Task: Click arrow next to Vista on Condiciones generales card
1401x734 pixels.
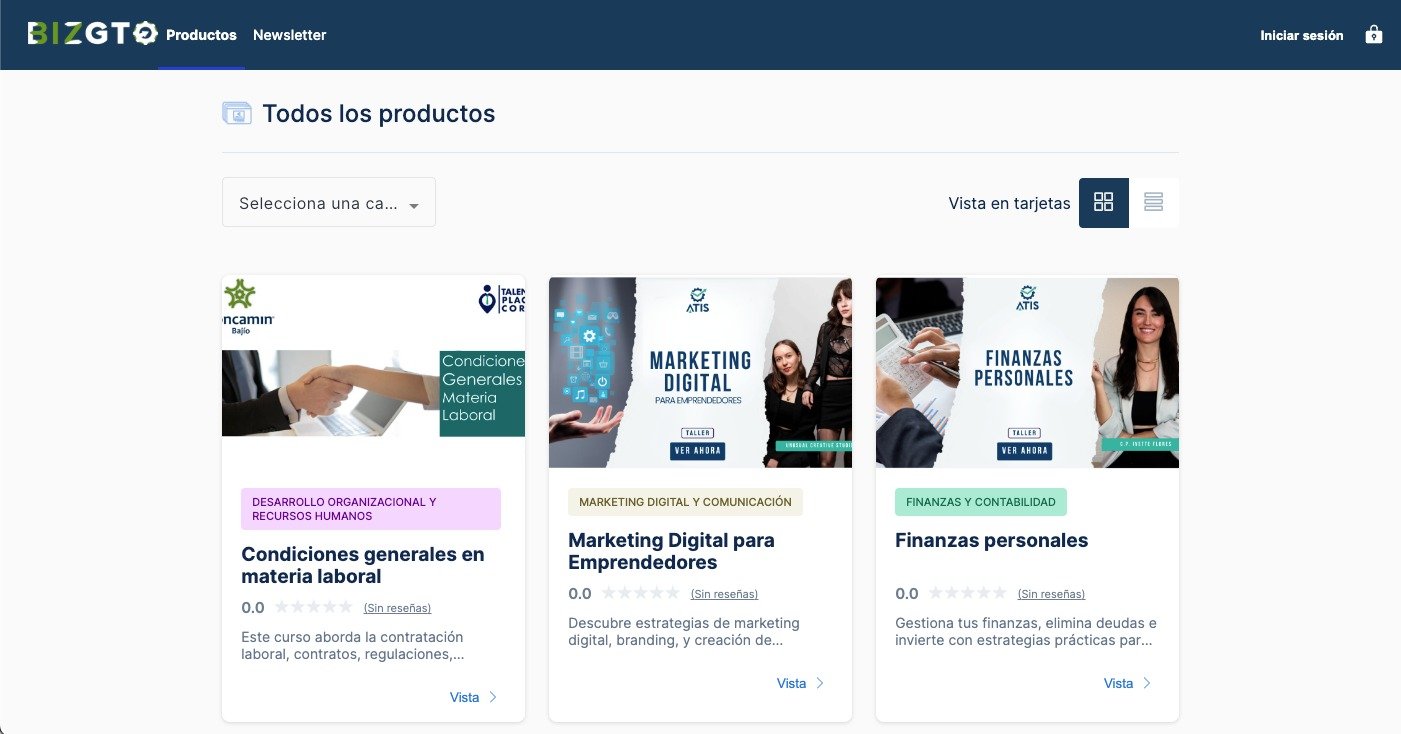Action: [x=493, y=697]
